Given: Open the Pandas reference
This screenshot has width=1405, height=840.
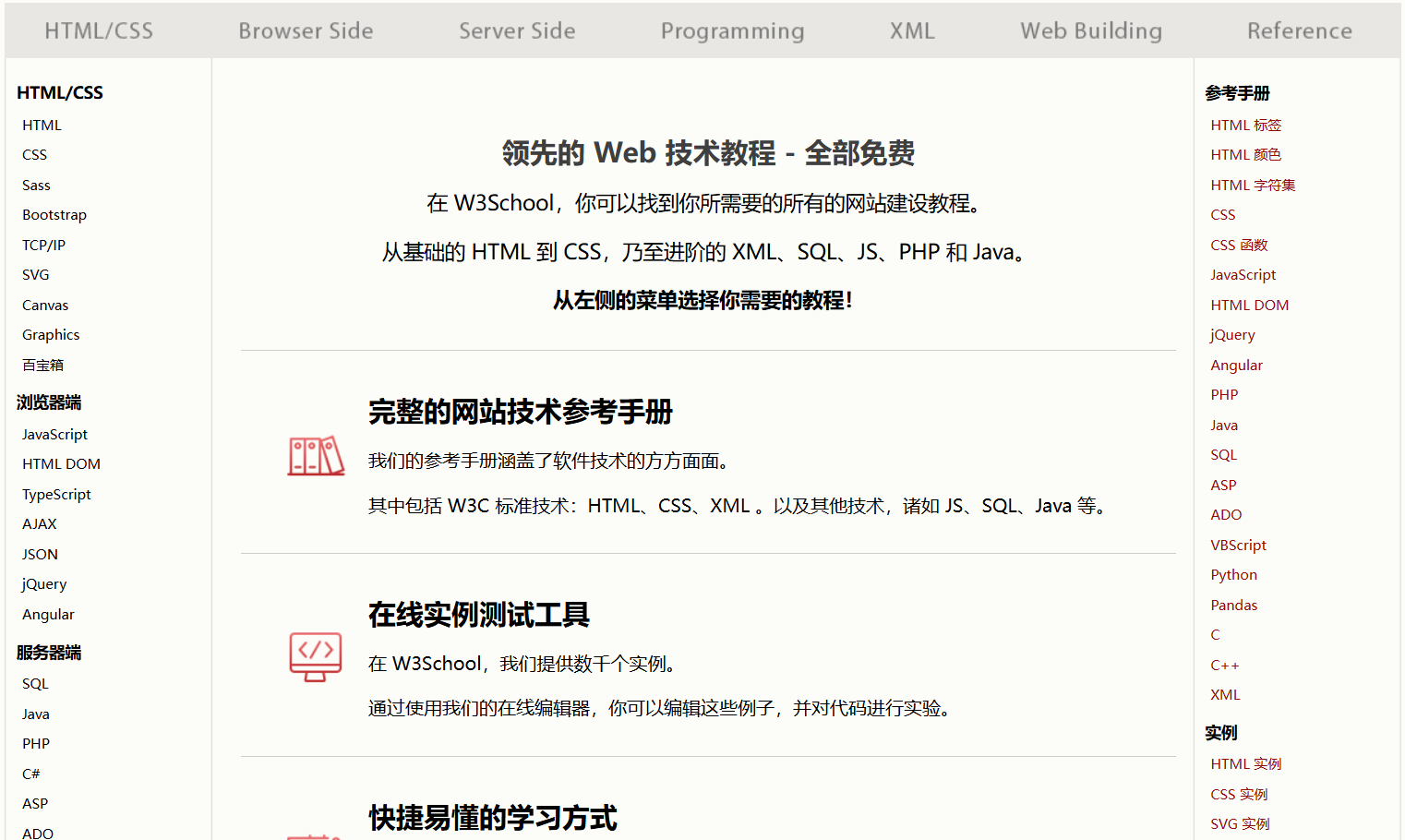Looking at the screenshot, I should pyautogui.click(x=1234, y=605).
